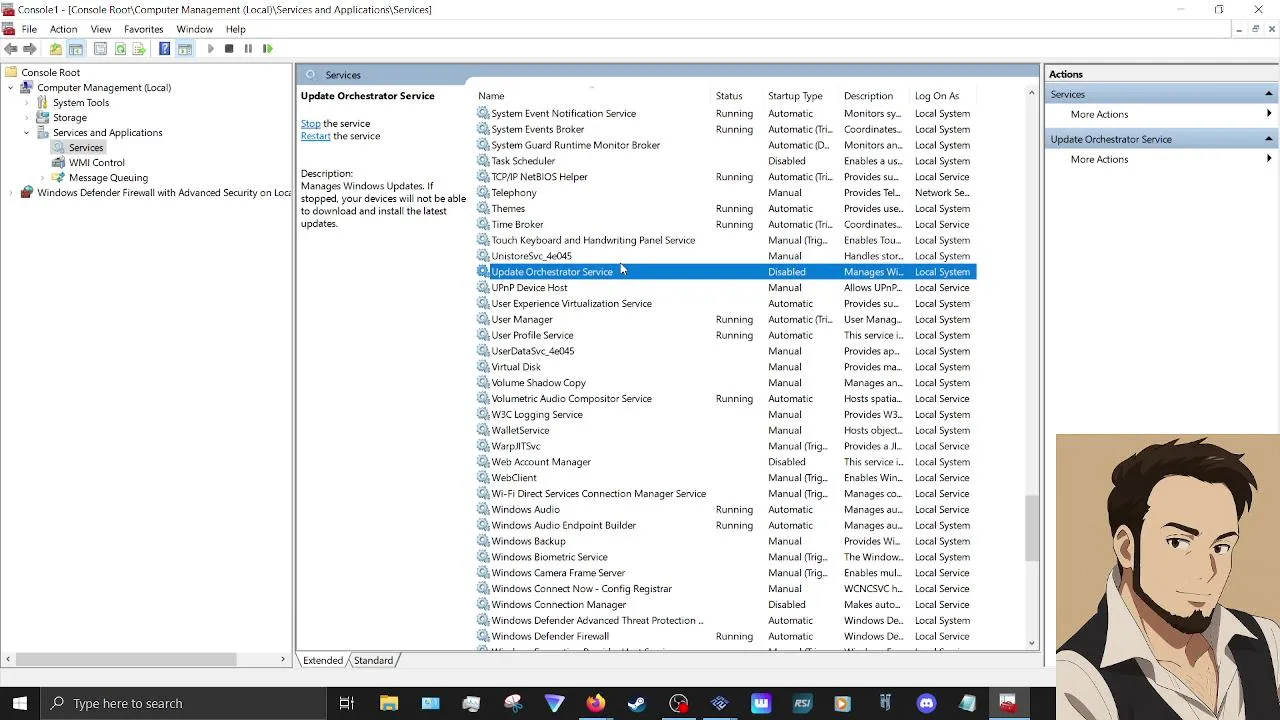
Task: Expand the Storage tree node
Action: pos(27,118)
